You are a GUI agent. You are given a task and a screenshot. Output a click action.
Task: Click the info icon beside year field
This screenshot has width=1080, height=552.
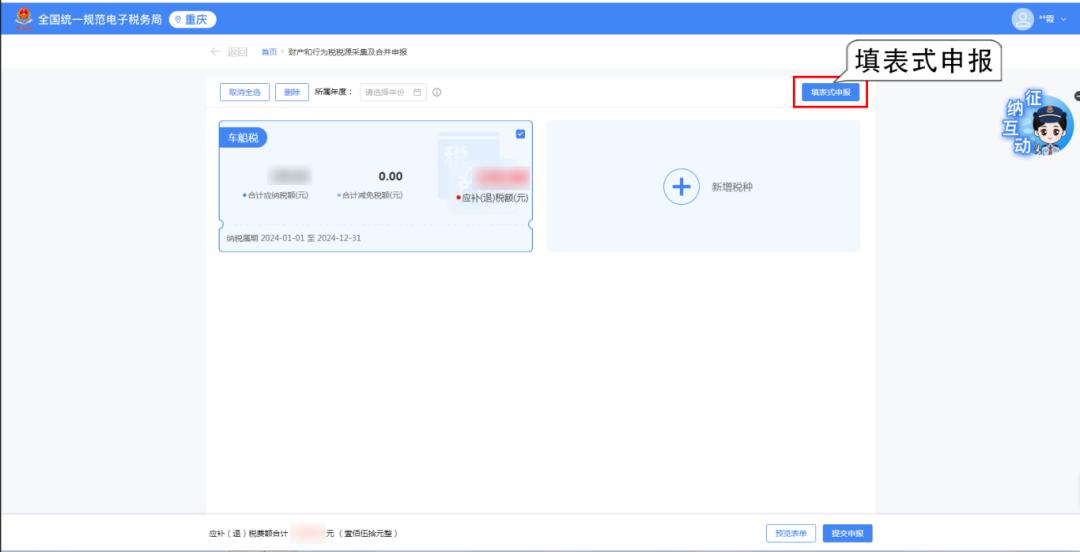(x=437, y=92)
